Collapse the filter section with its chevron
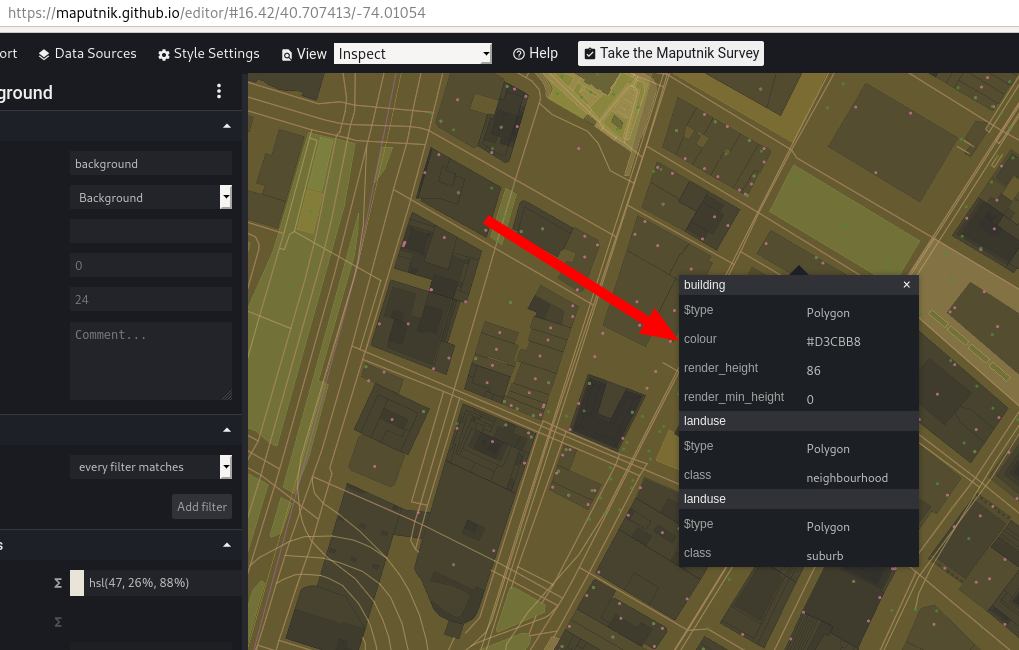Screen dimensions: 1019x650 point(226,430)
